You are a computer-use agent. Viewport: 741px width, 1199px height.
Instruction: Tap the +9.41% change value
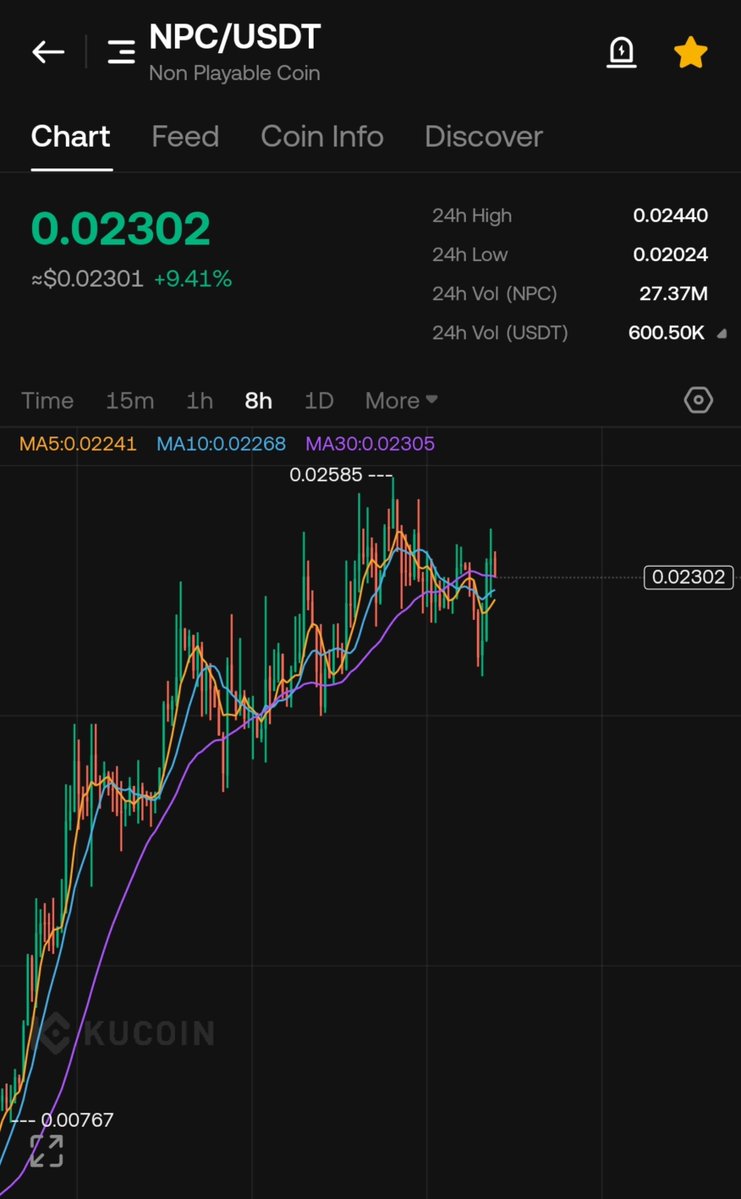(x=193, y=279)
